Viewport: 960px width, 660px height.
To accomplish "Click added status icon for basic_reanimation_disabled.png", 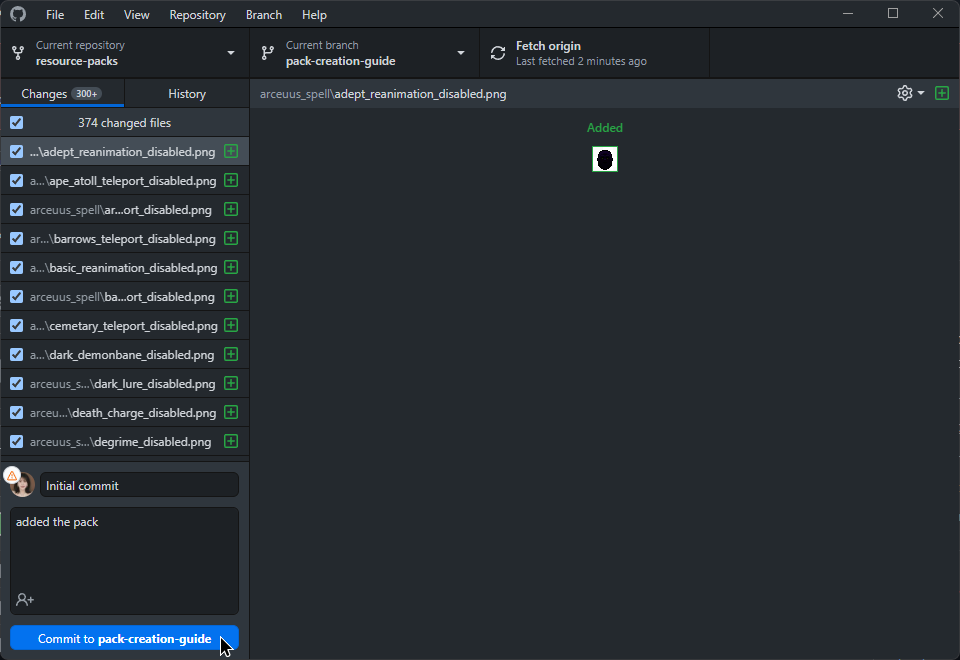I will coord(231,268).
